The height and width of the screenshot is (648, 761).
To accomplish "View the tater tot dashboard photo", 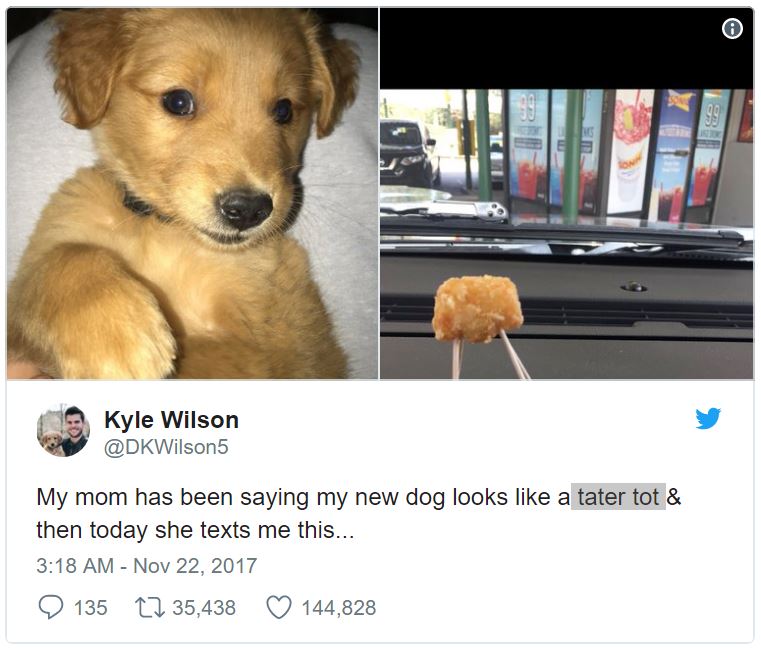I will tap(566, 193).
